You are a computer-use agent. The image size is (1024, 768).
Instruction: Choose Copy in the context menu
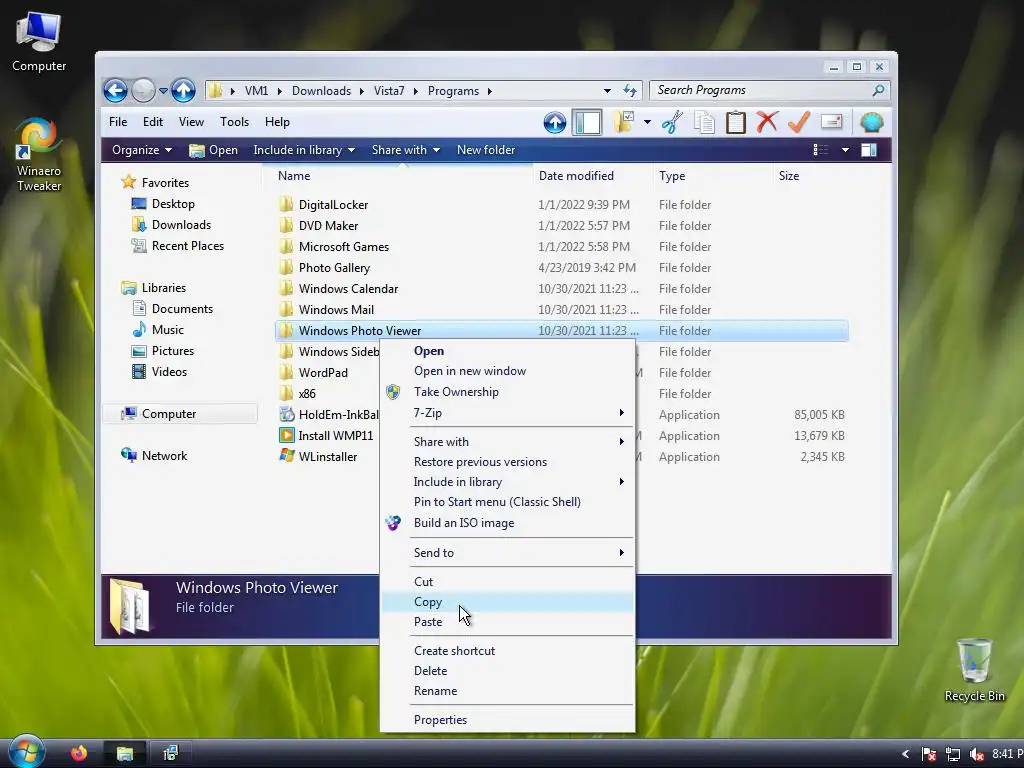tap(507, 602)
